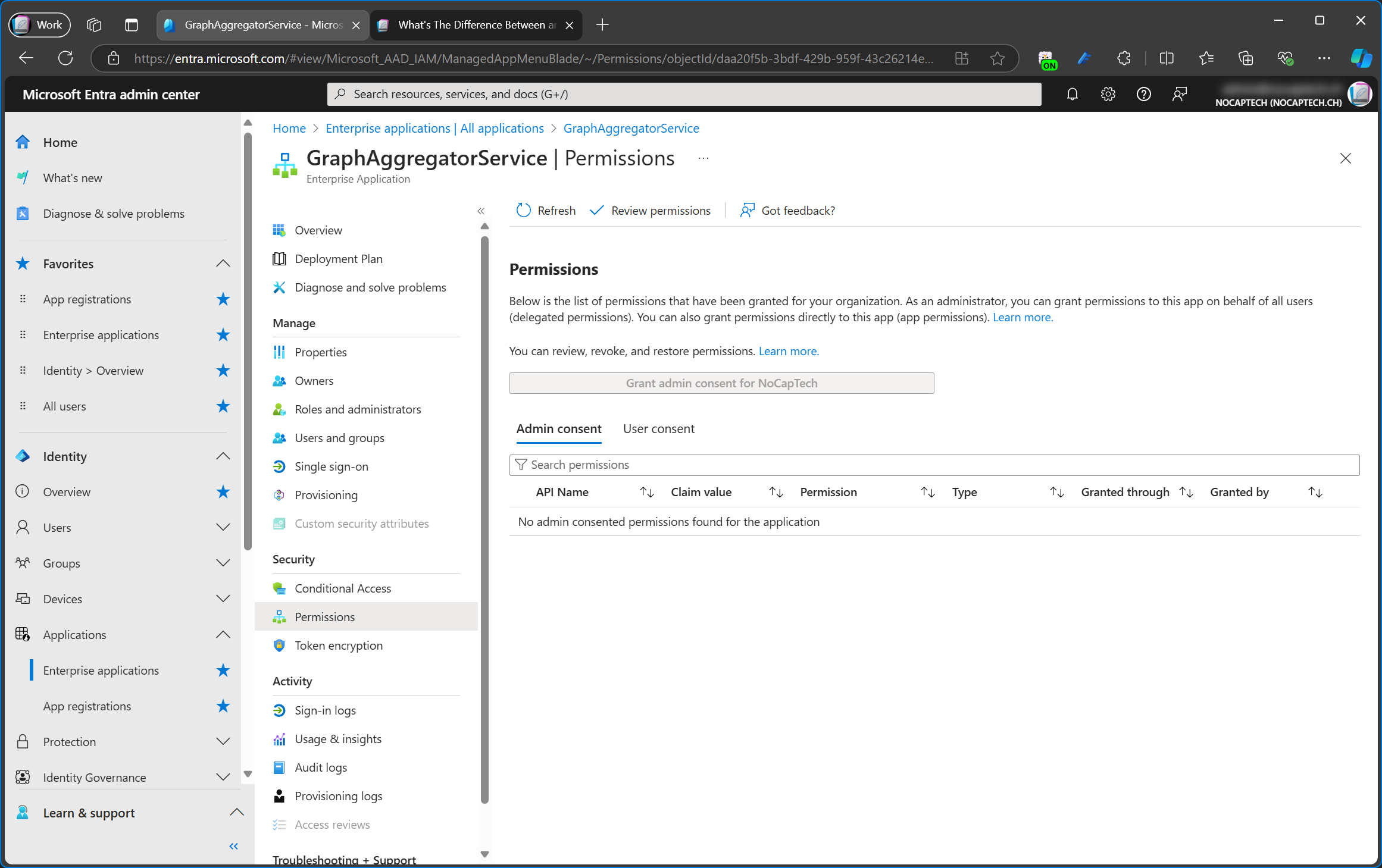Open What's new in left navigation
The image size is (1382, 868).
72,178
